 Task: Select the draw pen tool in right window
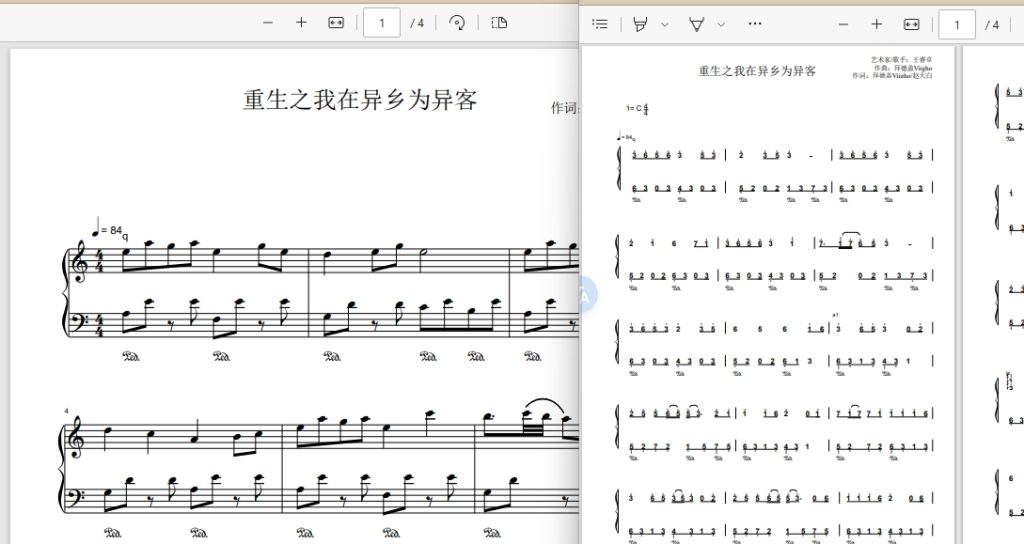(x=697, y=24)
